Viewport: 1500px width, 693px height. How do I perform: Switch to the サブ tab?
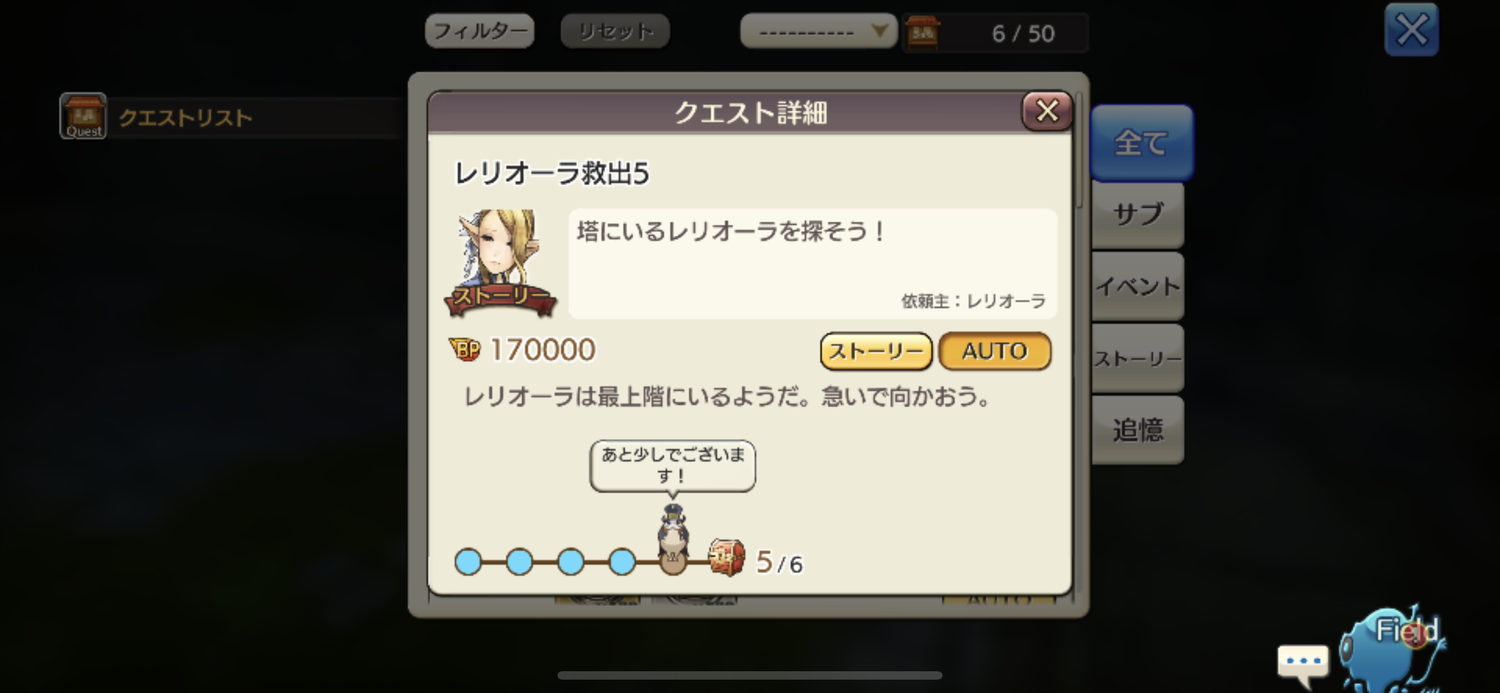click(x=1138, y=215)
